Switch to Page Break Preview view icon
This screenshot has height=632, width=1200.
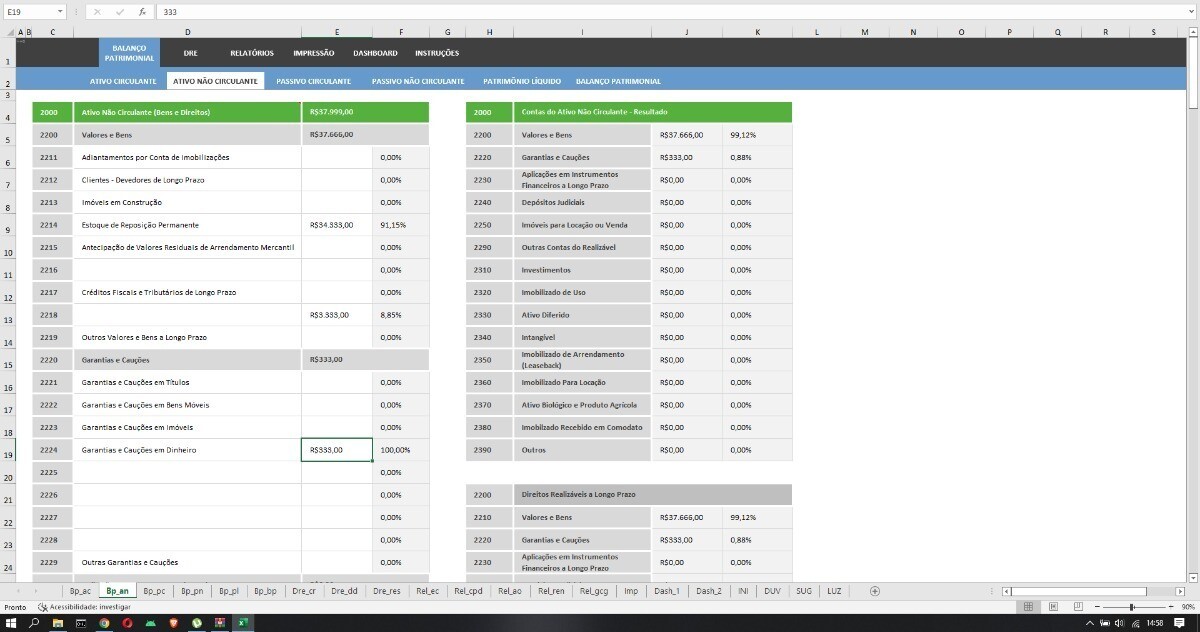pos(1077,607)
